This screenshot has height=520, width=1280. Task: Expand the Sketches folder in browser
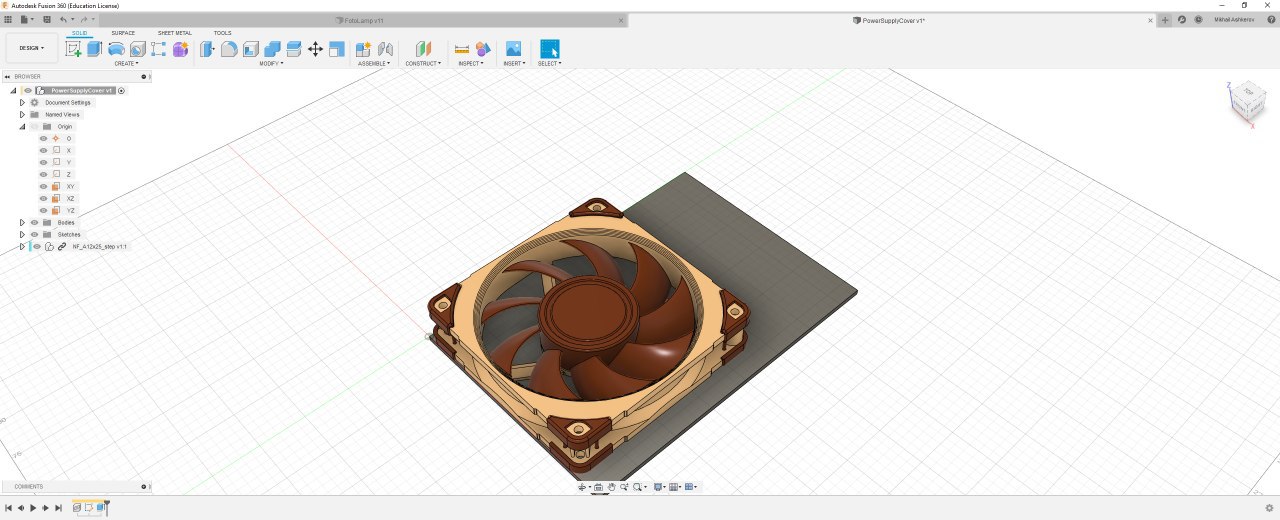tap(22, 234)
